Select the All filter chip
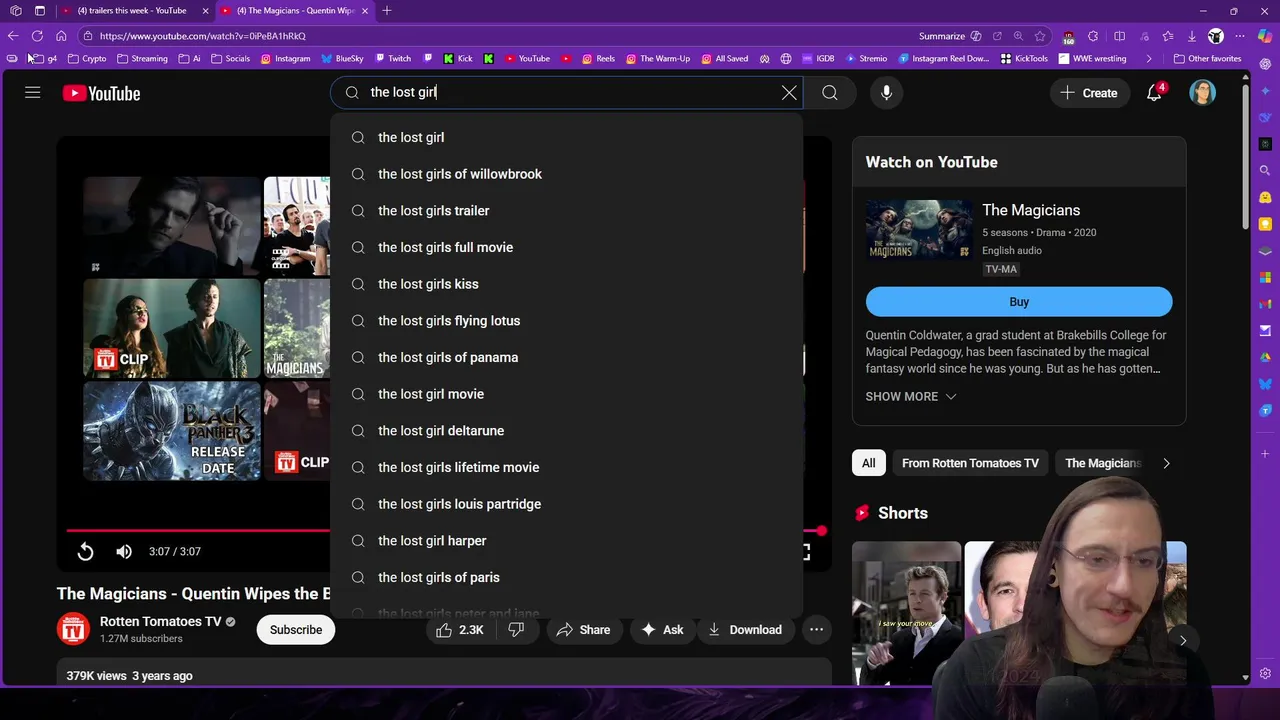Image resolution: width=1280 pixels, height=720 pixels. pyautogui.click(x=868, y=463)
